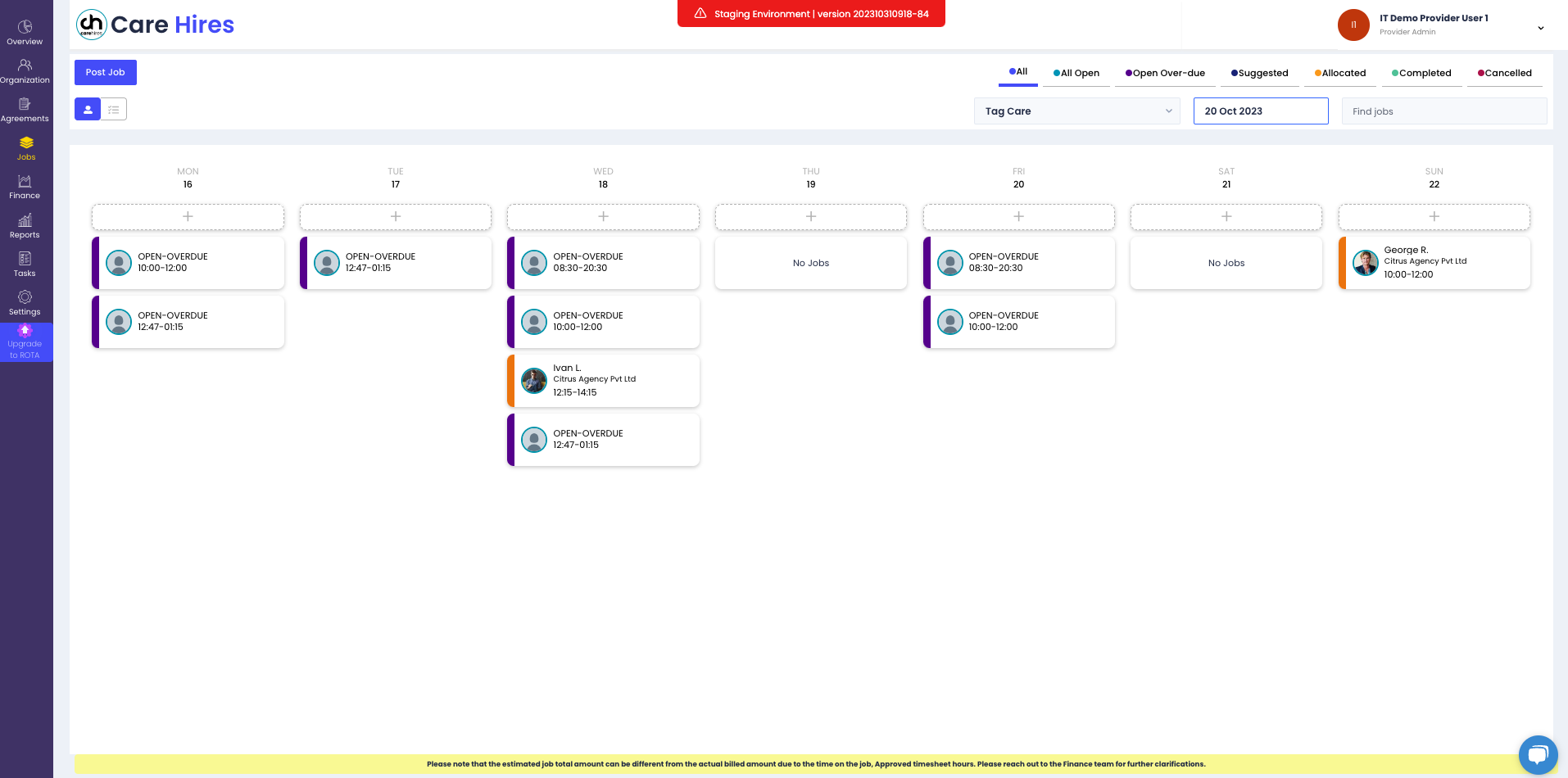This screenshot has width=1568, height=778.
Task: Open Friday's 10:00-12:00 open-overdue job
Action: point(1019,322)
